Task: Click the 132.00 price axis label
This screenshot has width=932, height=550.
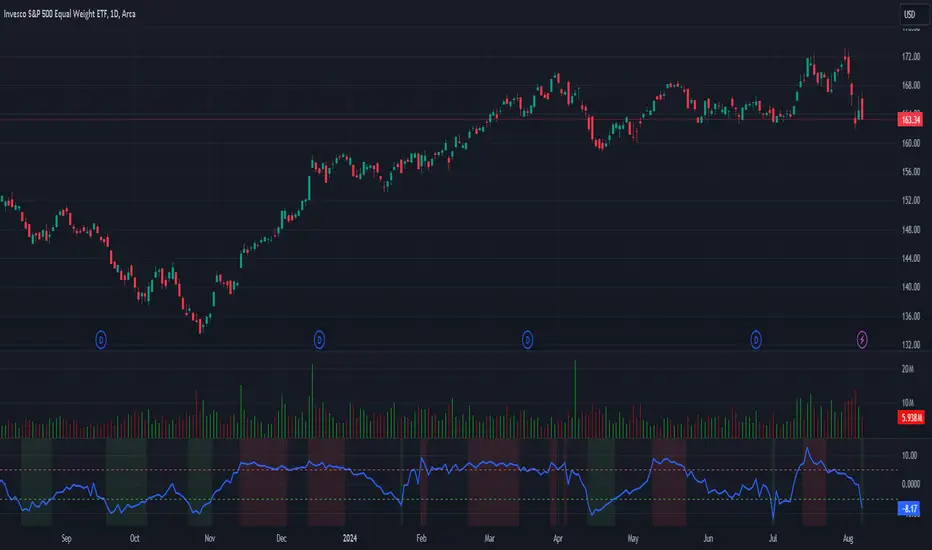Action: (x=911, y=344)
